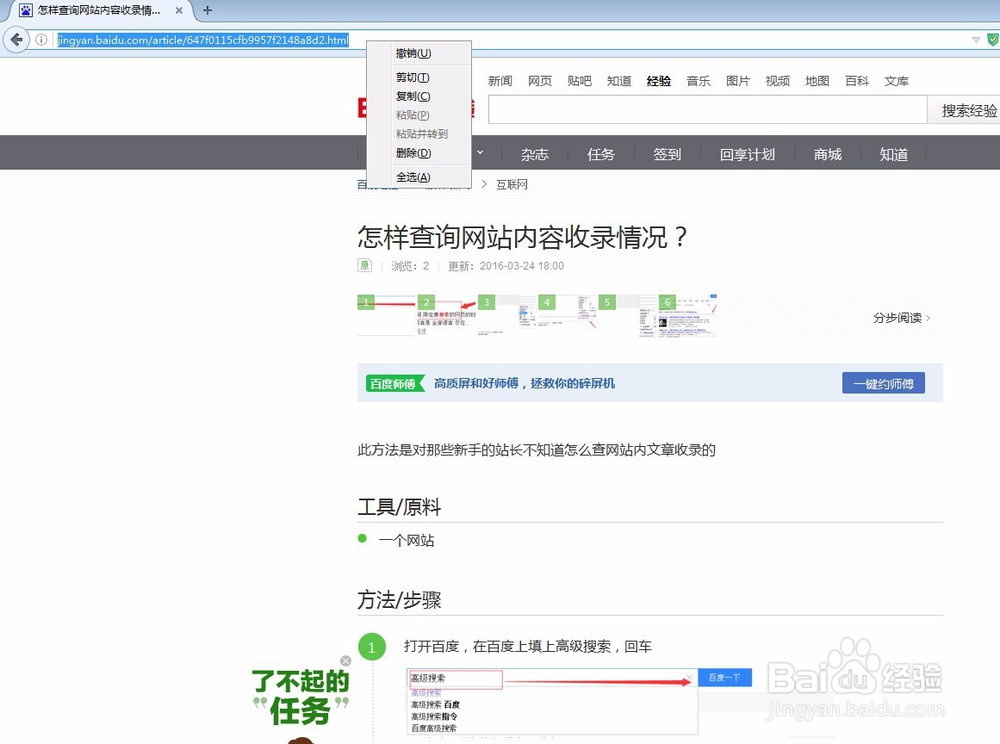Open the 新闻 link in Baidu top nav

[500, 81]
